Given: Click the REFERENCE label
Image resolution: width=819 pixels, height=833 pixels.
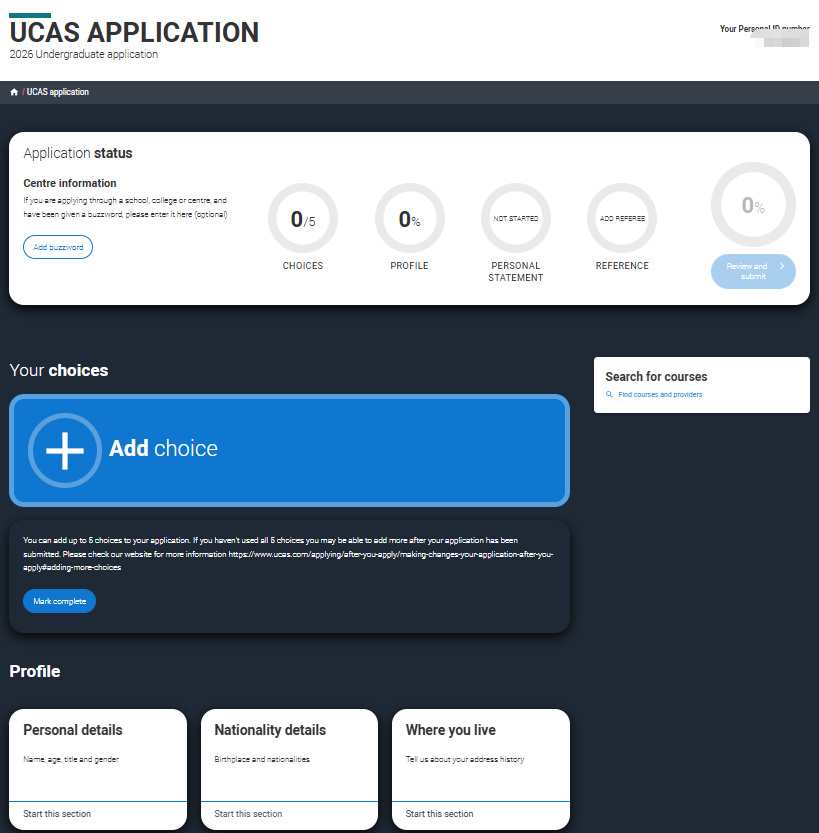Looking at the screenshot, I should point(622,266).
